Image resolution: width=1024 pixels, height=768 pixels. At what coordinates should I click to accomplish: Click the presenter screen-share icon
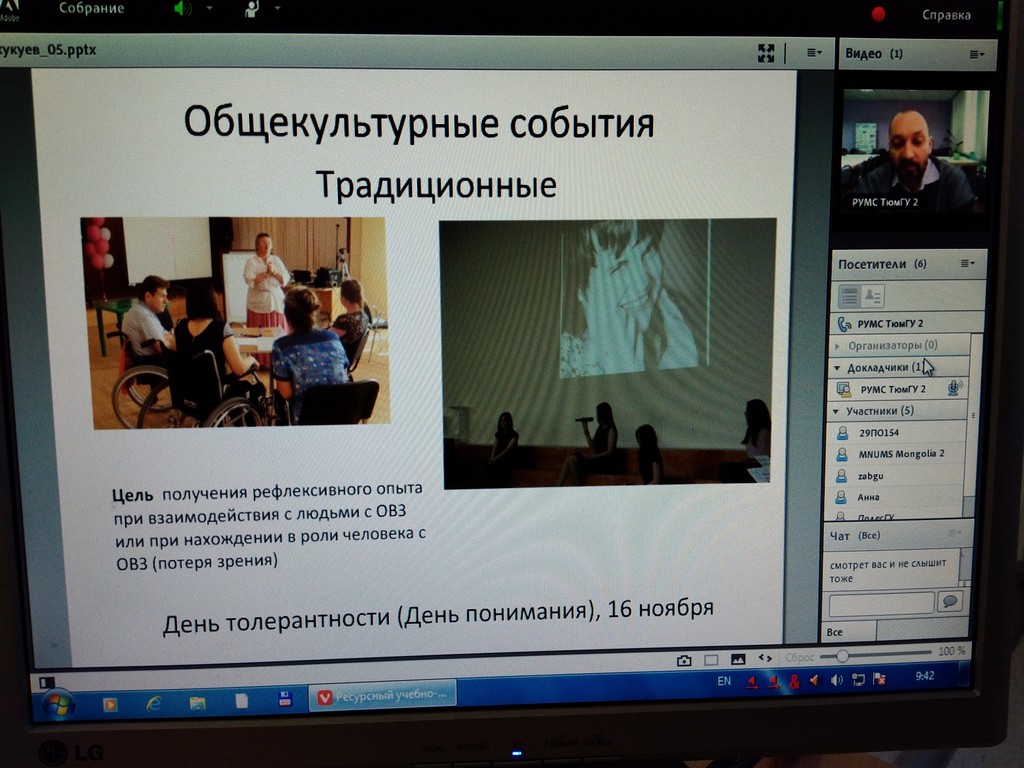tap(843, 390)
